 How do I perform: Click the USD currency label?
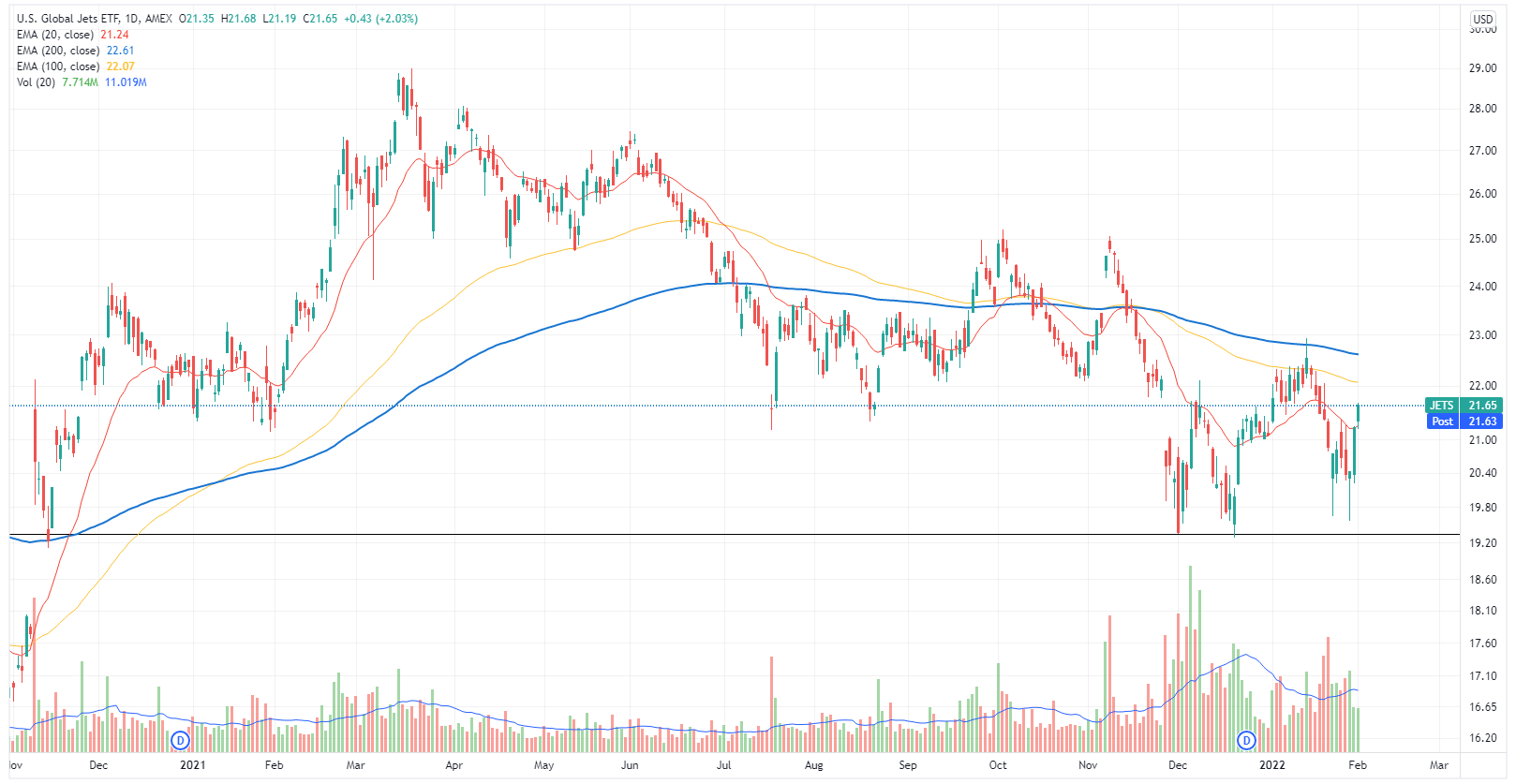tap(1483, 19)
